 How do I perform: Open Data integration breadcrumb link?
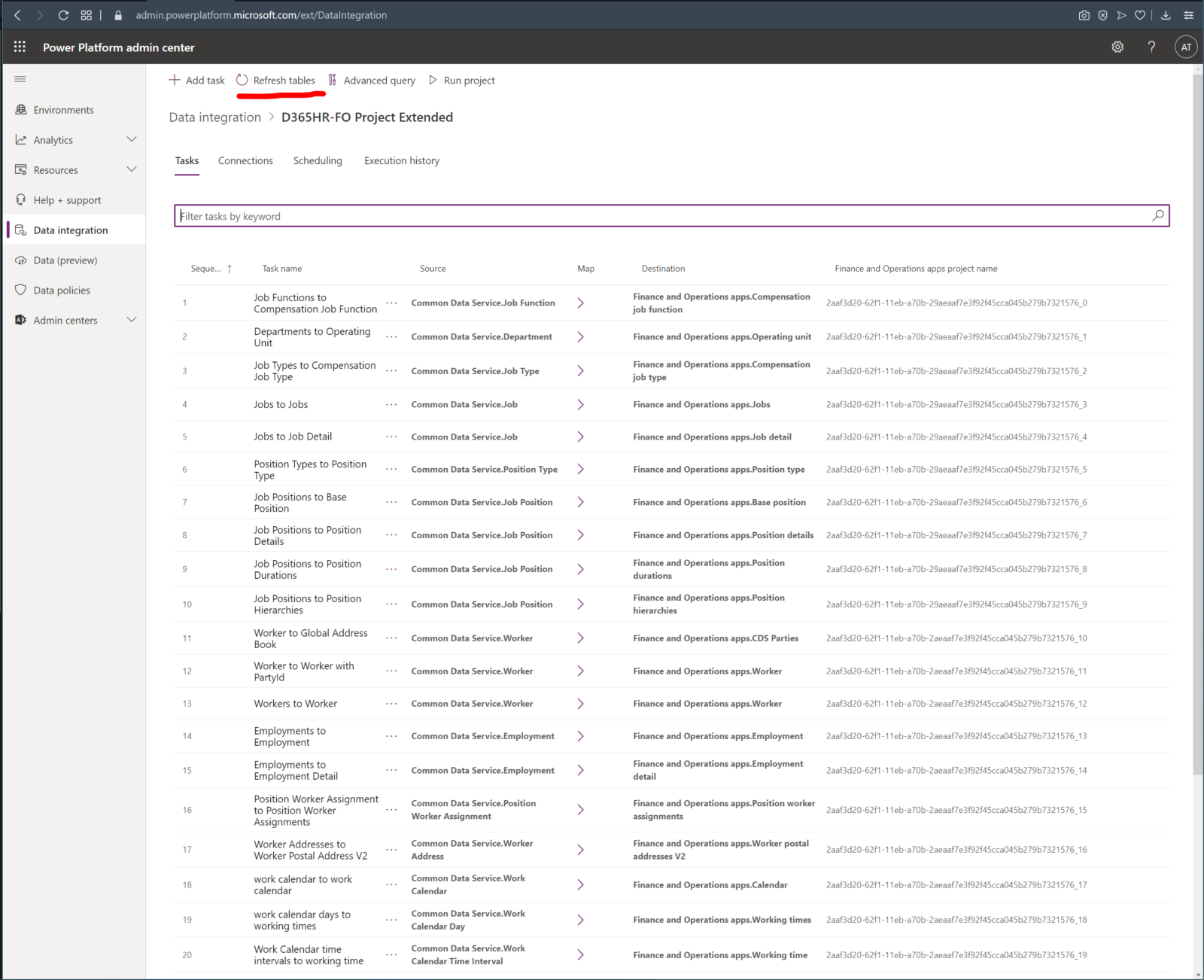coord(214,117)
